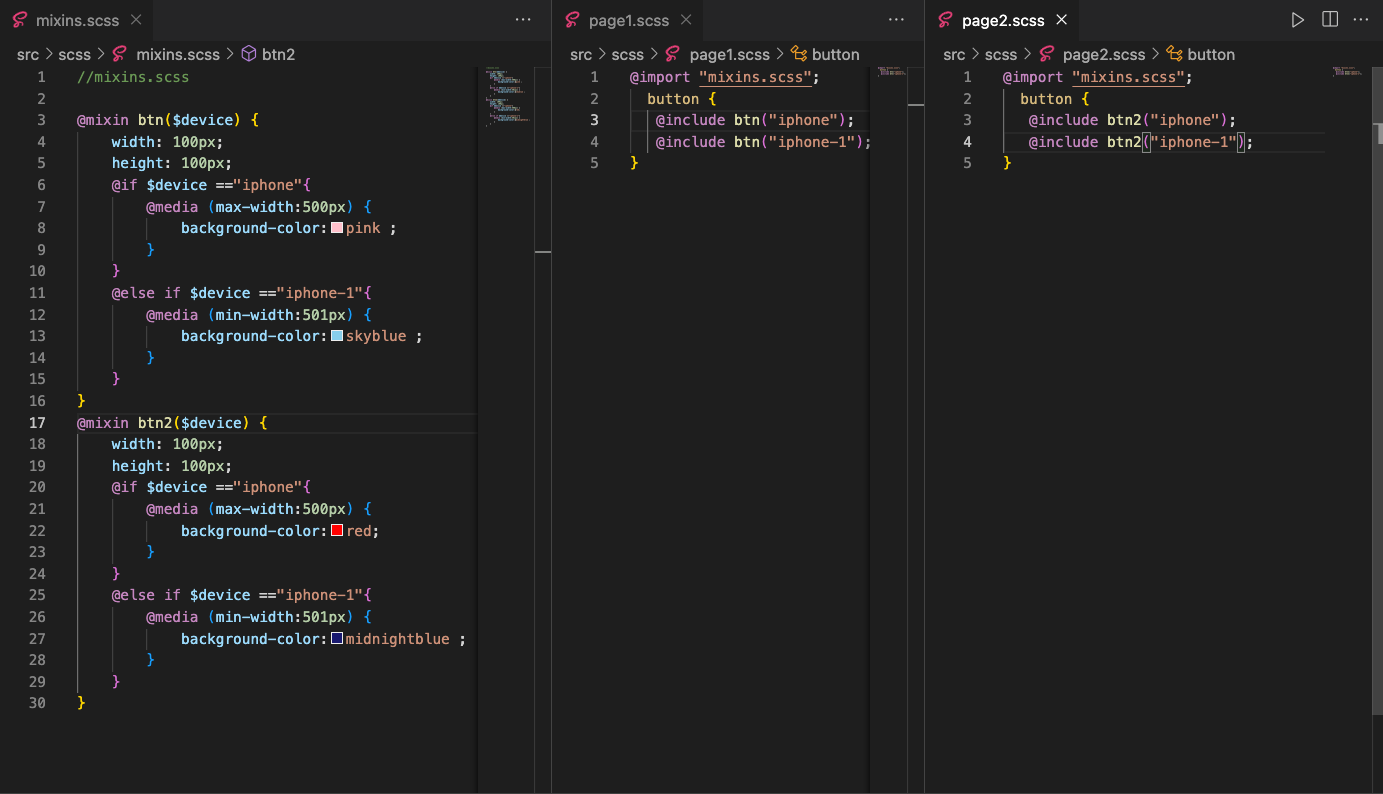1383x794 pixels.
Task: Click 'skyblue' value on line 13
Action: pos(376,336)
